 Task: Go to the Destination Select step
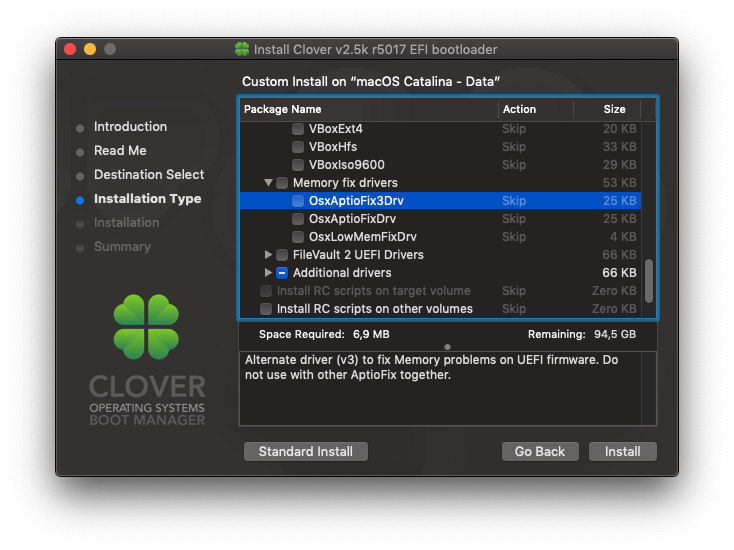pos(149,175)
